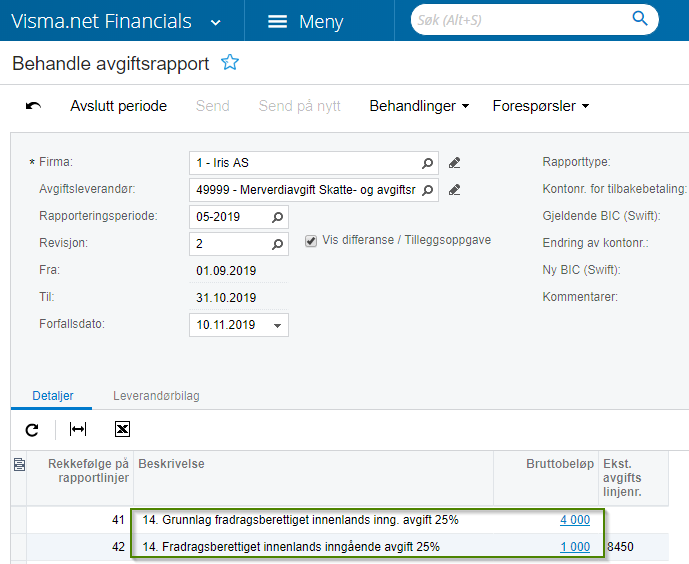Image resolution: width=689 pixels, height=564 pixels.
Task: Open the Forespørsler dropdown menu
Action: tap(541, 106)
